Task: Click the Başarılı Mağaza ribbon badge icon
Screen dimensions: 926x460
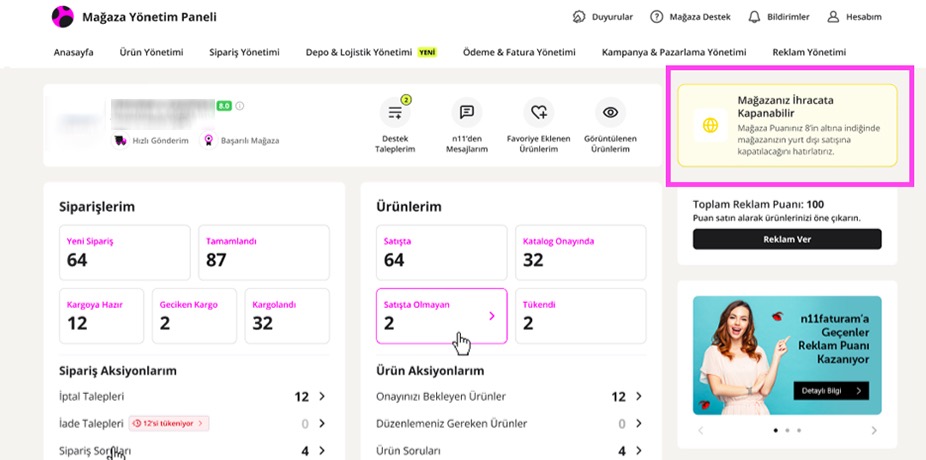Action: pos(208,141)
